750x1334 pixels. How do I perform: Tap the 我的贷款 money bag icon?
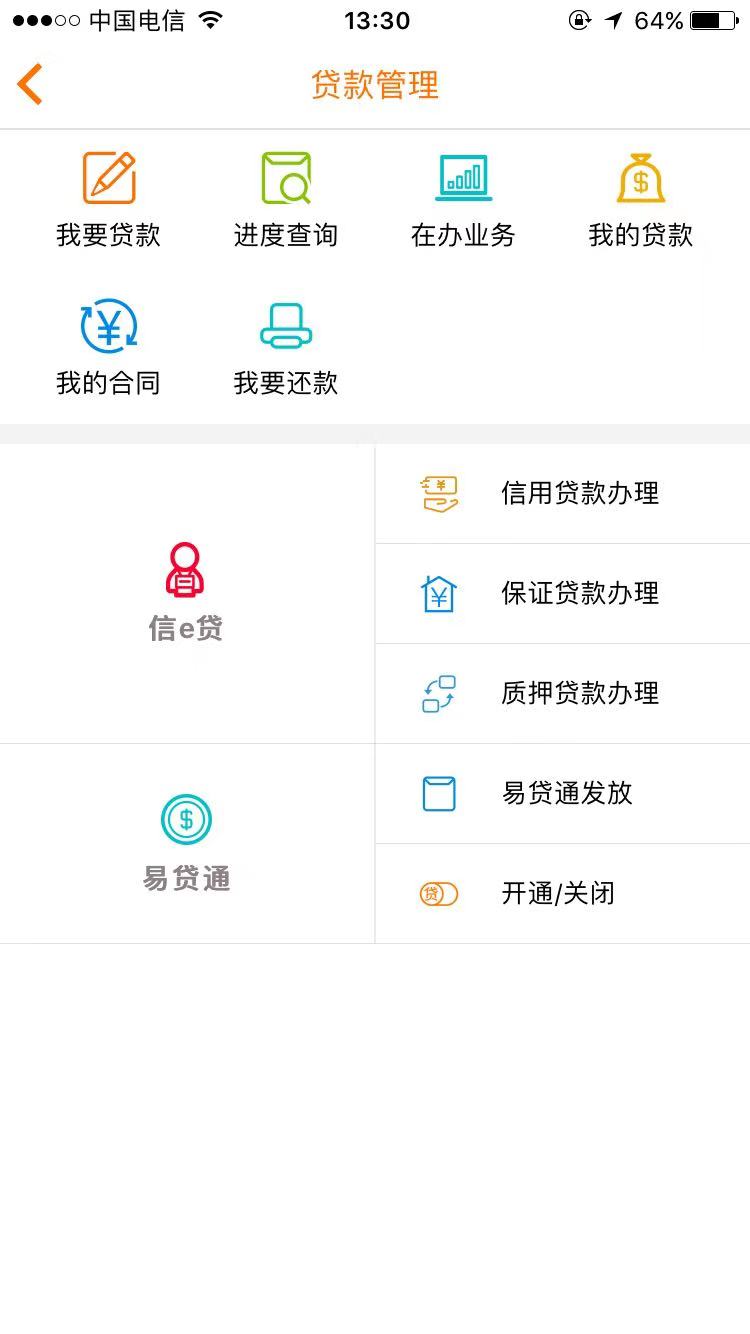click(x=641, y=178)
